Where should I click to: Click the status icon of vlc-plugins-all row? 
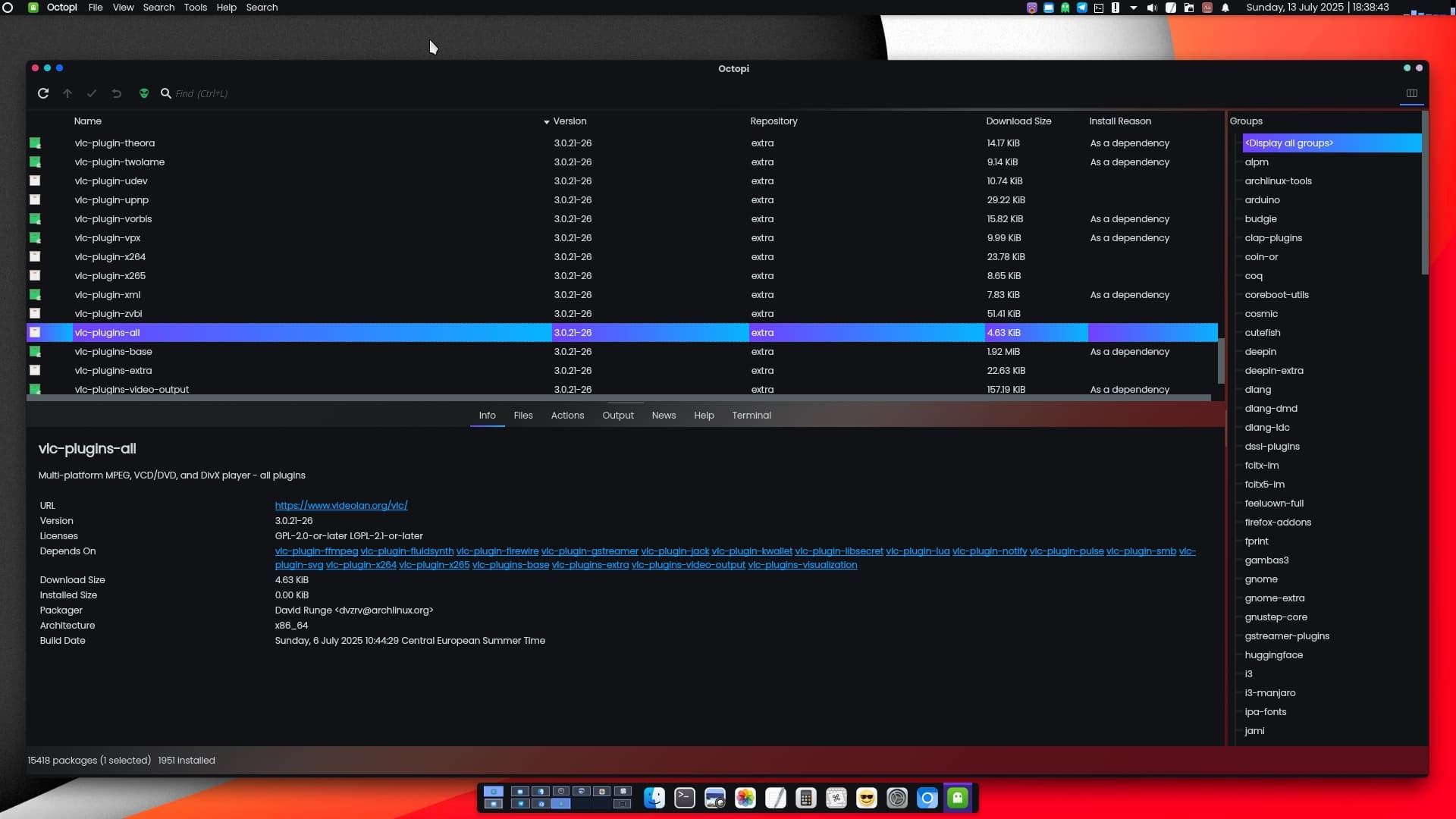click(x=35, y=333)
